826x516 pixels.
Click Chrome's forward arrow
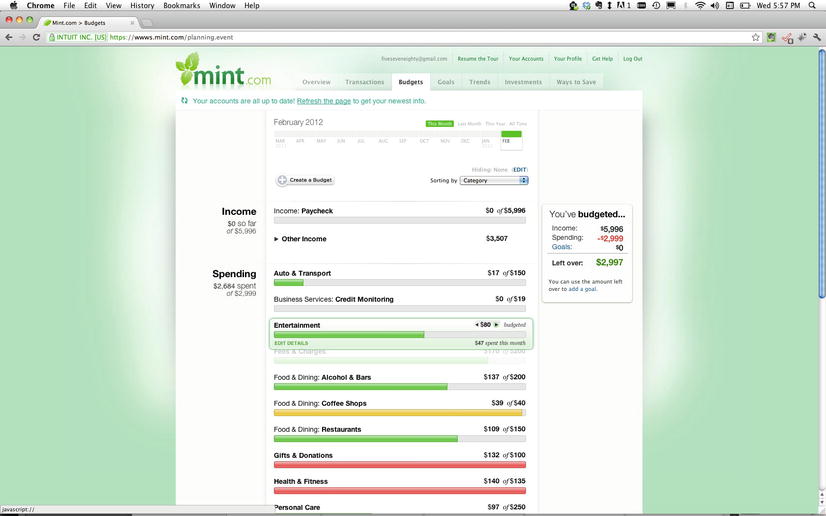click(x=22, y=37)
